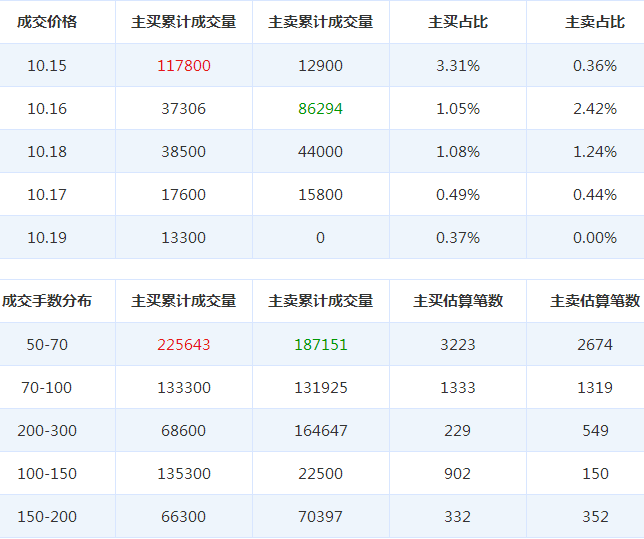Select the 70-100 range cell
This screenshot has width=644, height=539.
tap(47, 388)
